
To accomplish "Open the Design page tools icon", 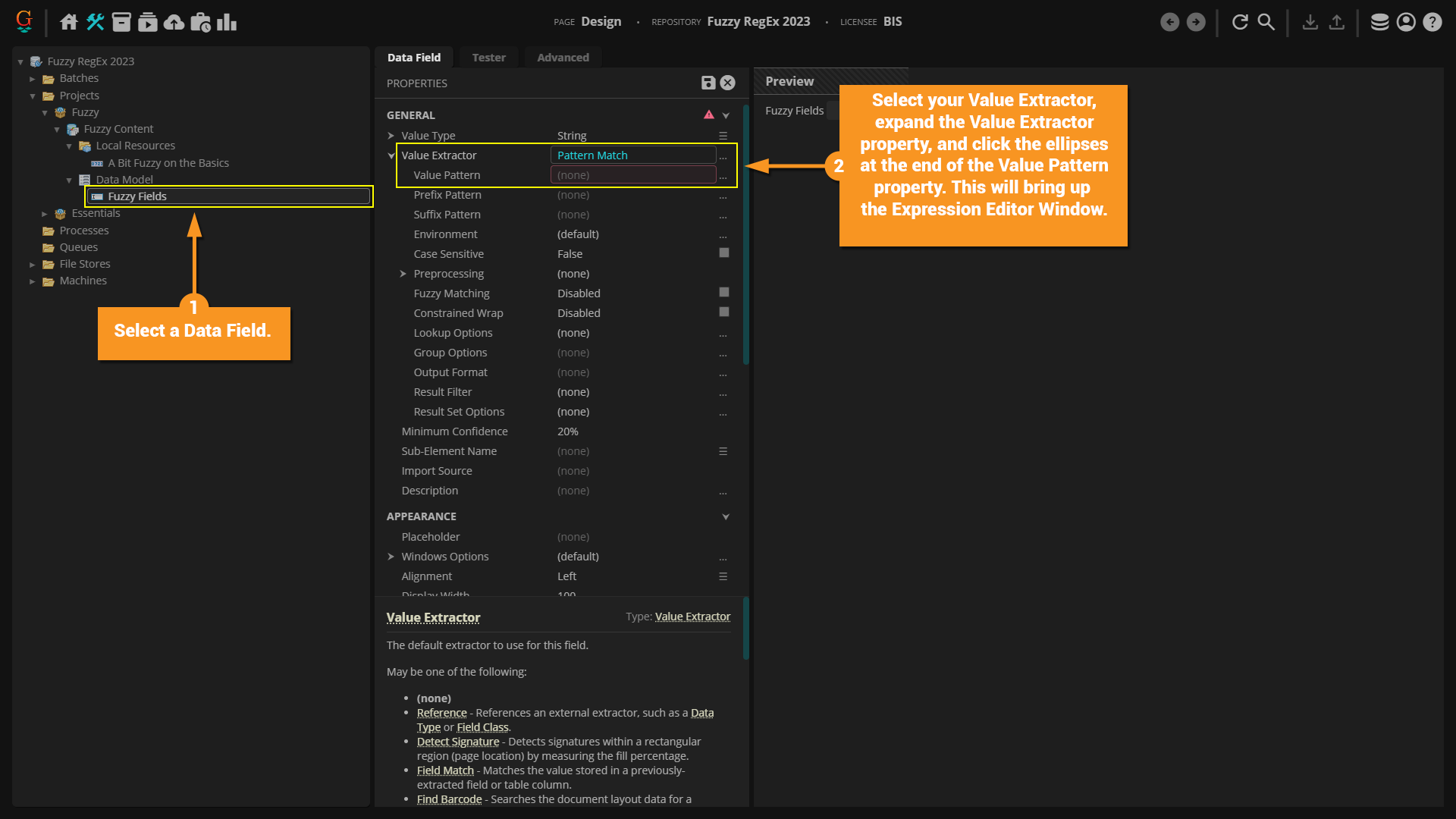I will [96, 22].
